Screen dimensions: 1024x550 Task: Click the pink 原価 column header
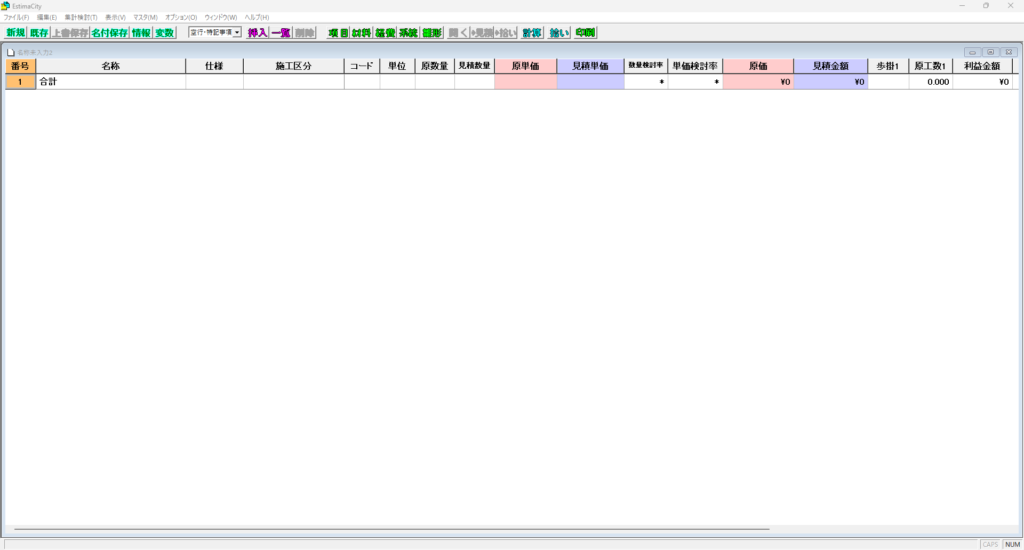pos(758,66)
